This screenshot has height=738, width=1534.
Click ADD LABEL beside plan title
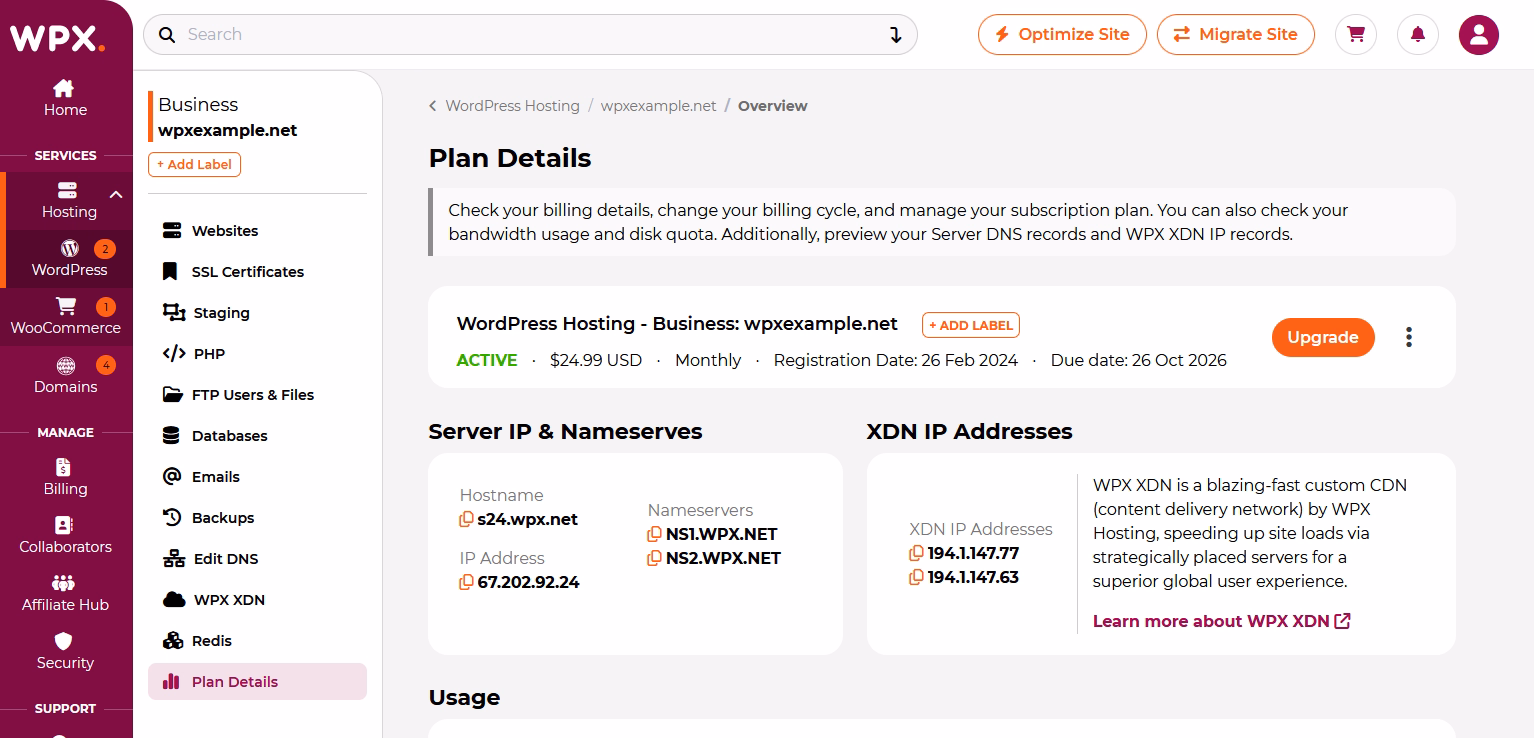[x=970, y=325]
